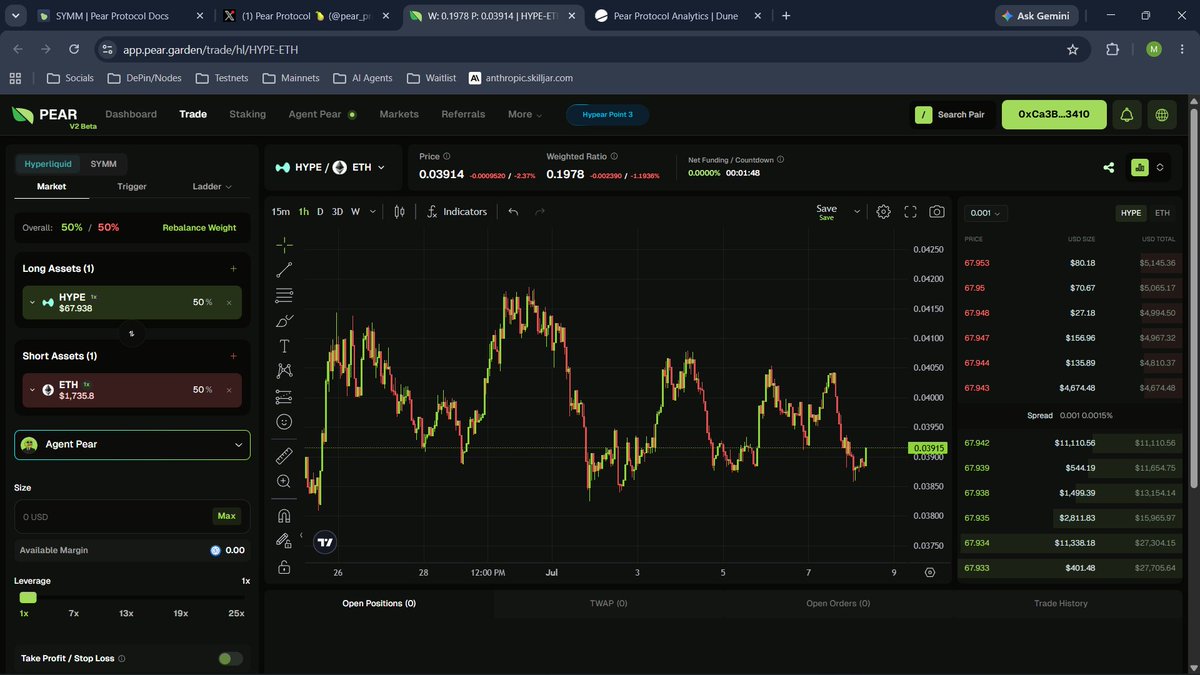Switch to Hyperliquid engine
The width and height of the screenshot is (1200, 675).
[48, 164]
